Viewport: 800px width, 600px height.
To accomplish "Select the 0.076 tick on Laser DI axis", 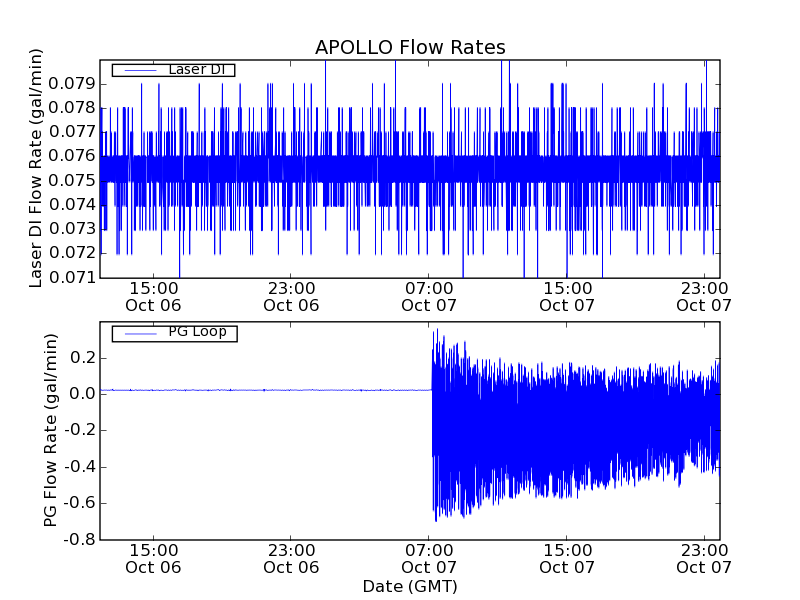I will click(72, 156).
